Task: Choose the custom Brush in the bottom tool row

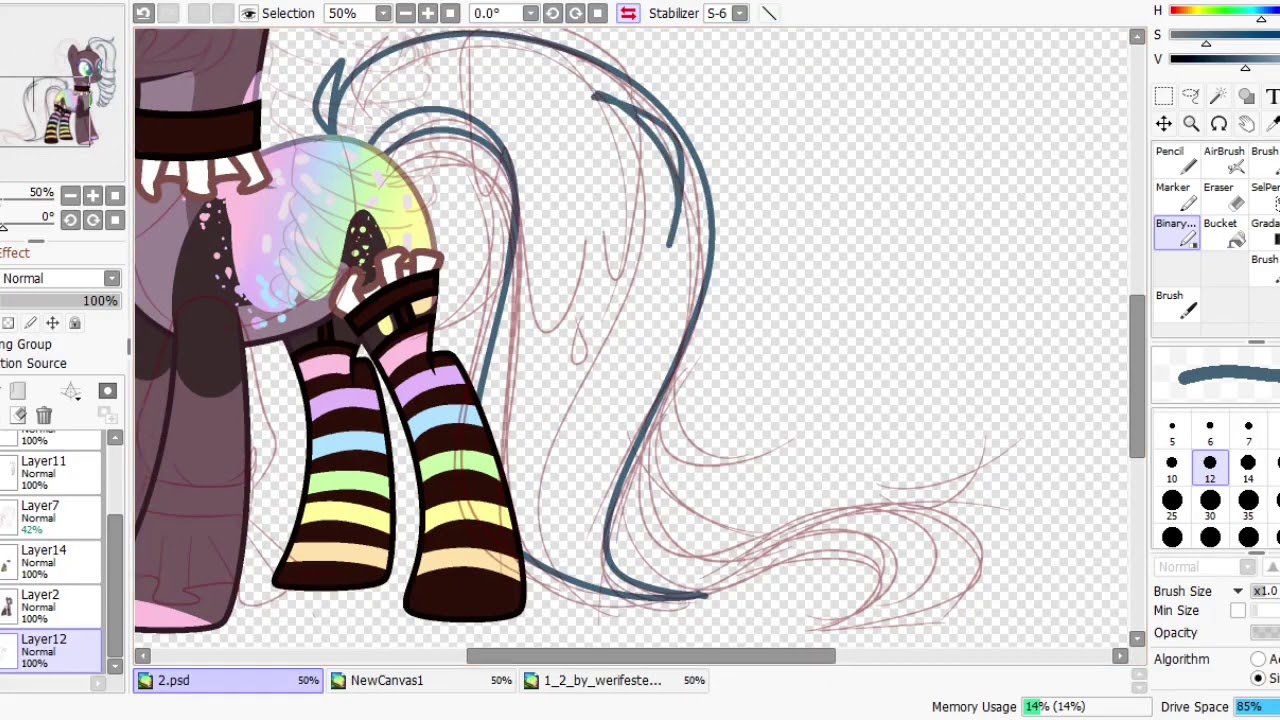Action: [x=1176, y=304]
